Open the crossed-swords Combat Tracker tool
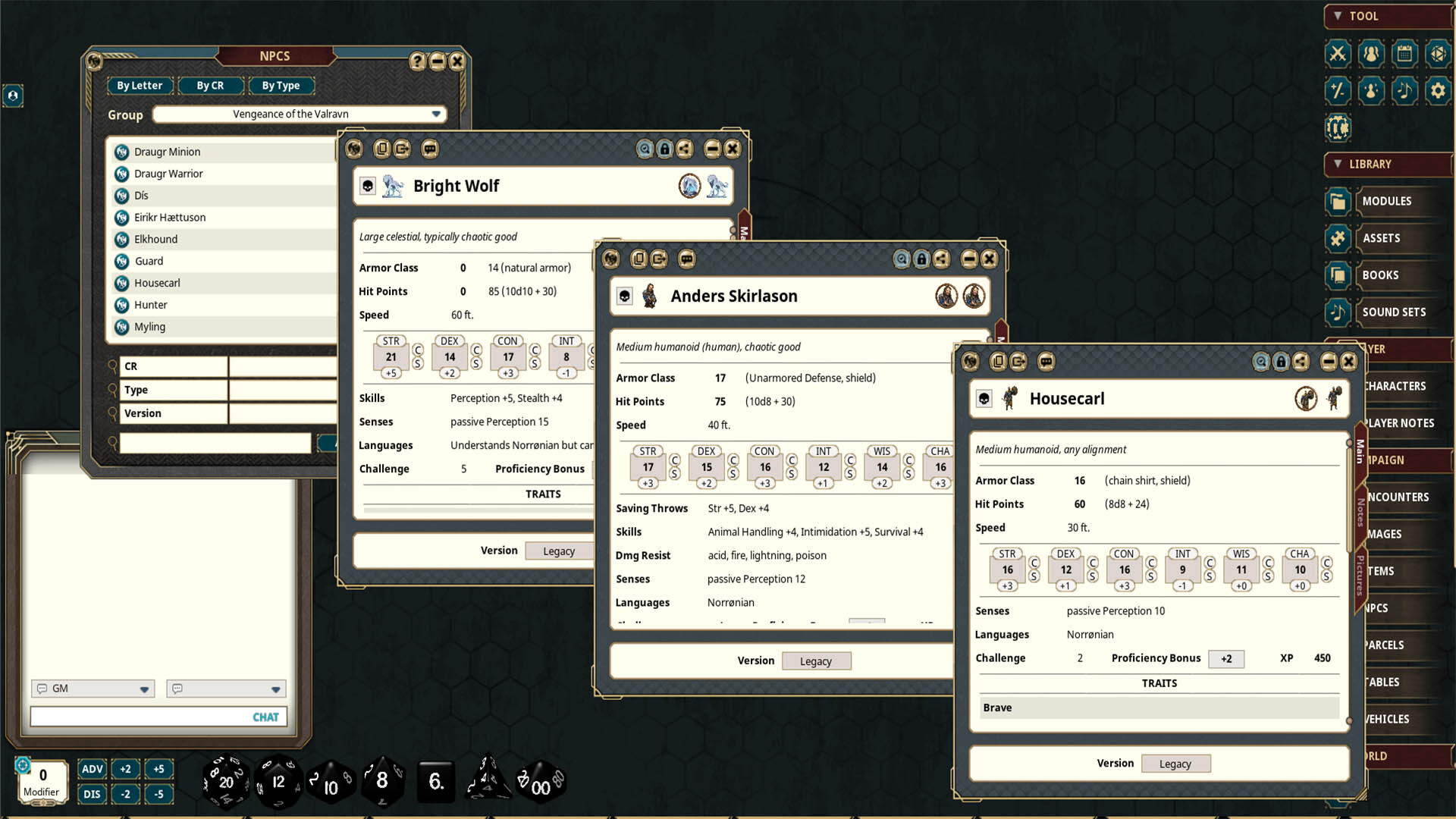1456x819 pixels. click(x=1338, y=54)
